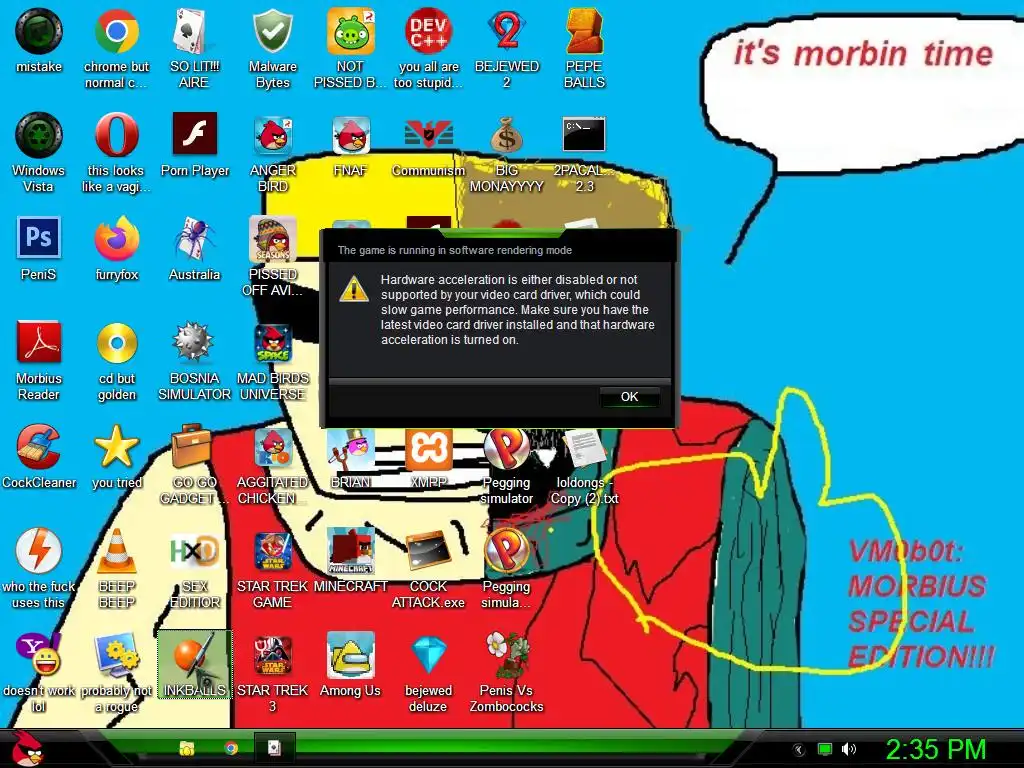
Task: Dismiss the rendering warning with OK
Action: coord(630,396)
